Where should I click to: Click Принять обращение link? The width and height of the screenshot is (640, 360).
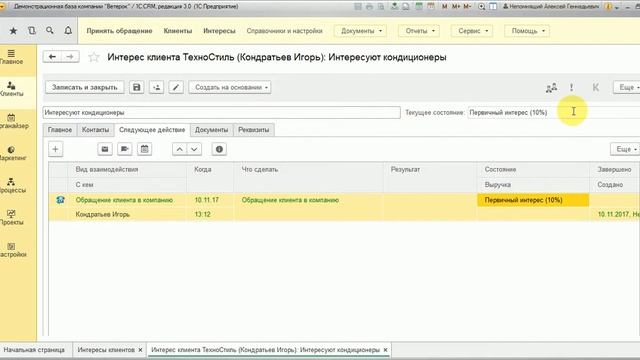point(119,31)
